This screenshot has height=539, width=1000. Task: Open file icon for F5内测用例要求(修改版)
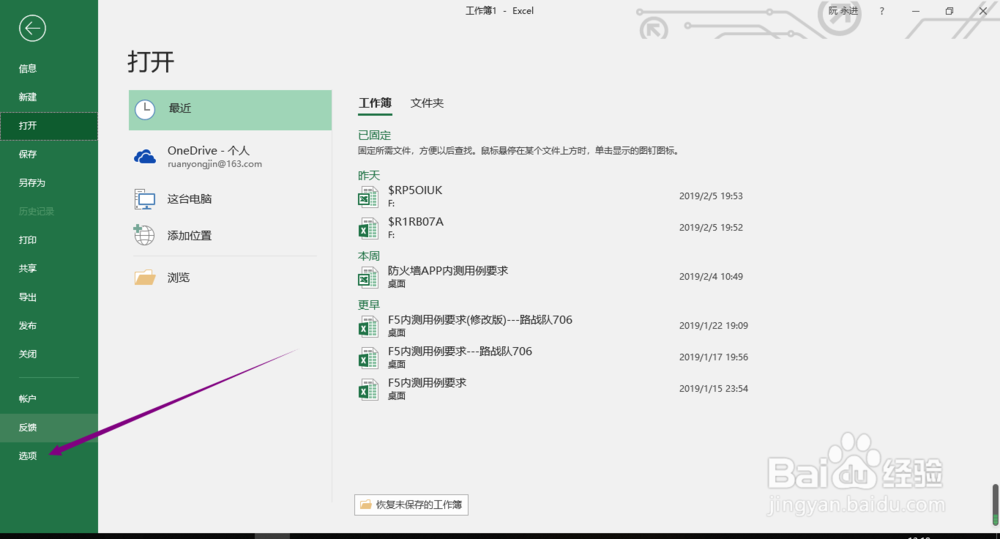tap(368, 326)
